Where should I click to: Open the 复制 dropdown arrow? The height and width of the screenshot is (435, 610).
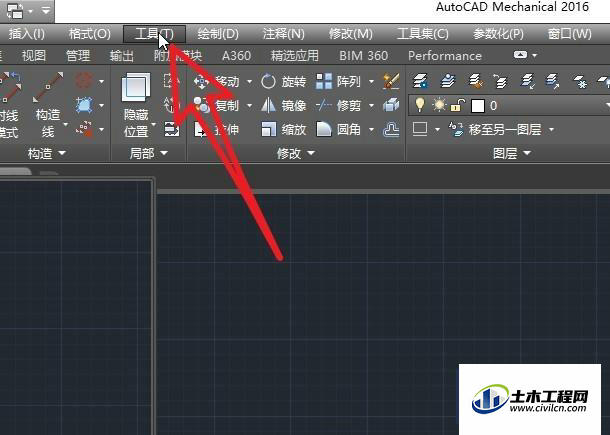pos(249,105)
